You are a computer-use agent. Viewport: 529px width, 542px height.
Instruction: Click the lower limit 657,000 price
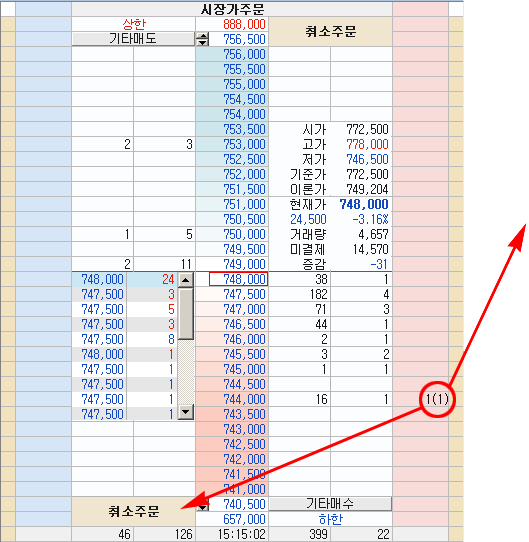[x=244, y=519]
